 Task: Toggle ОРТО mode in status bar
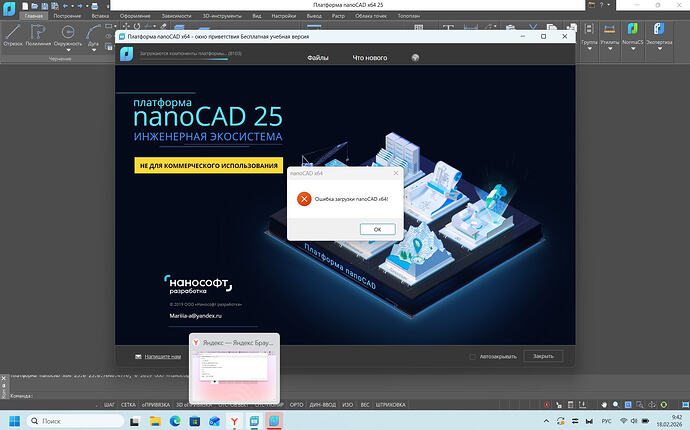[297, 405]
